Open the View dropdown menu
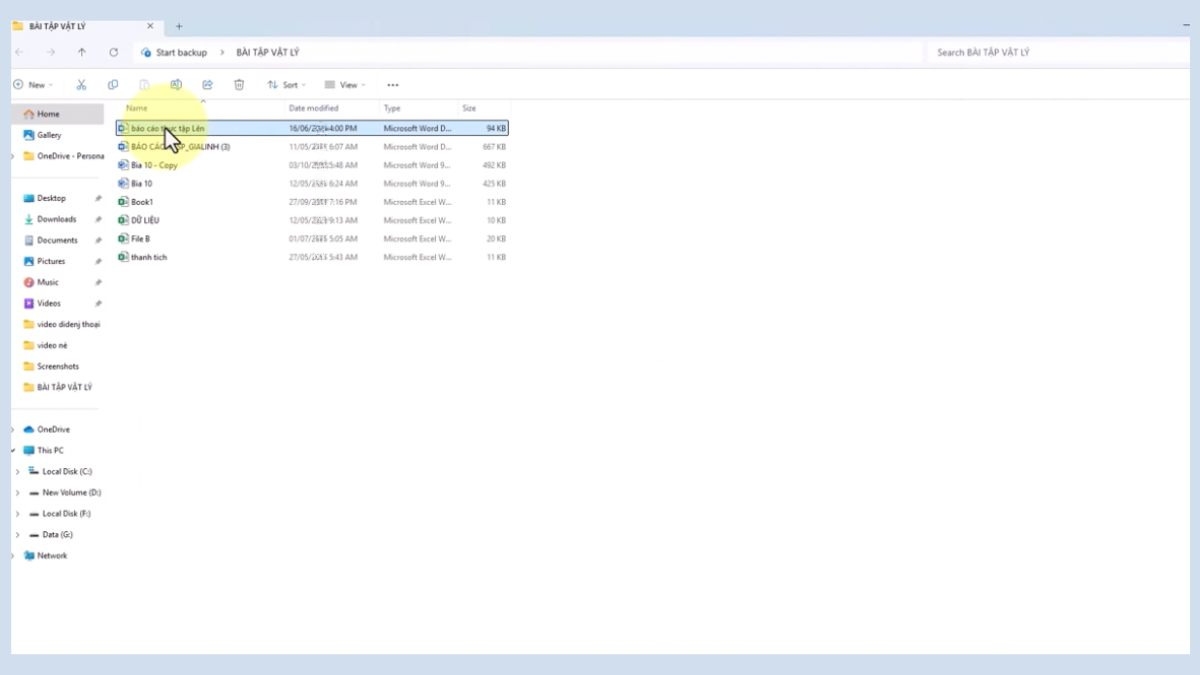The width and height of the screenshot is (1200, 675). click(345, 85)
